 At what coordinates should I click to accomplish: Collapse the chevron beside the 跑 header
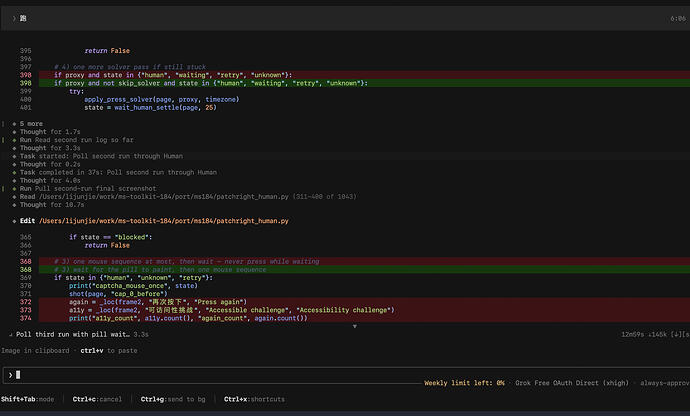pyautogui.click(x=14, y=18)
